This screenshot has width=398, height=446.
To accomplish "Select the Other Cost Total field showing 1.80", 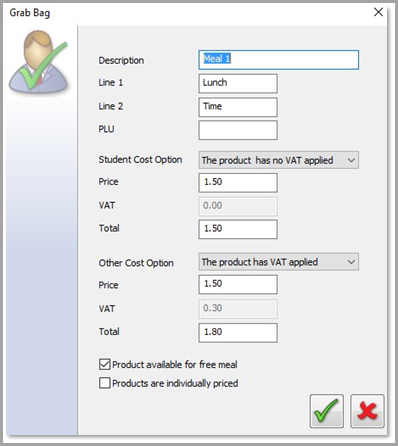I will [238, 333].
